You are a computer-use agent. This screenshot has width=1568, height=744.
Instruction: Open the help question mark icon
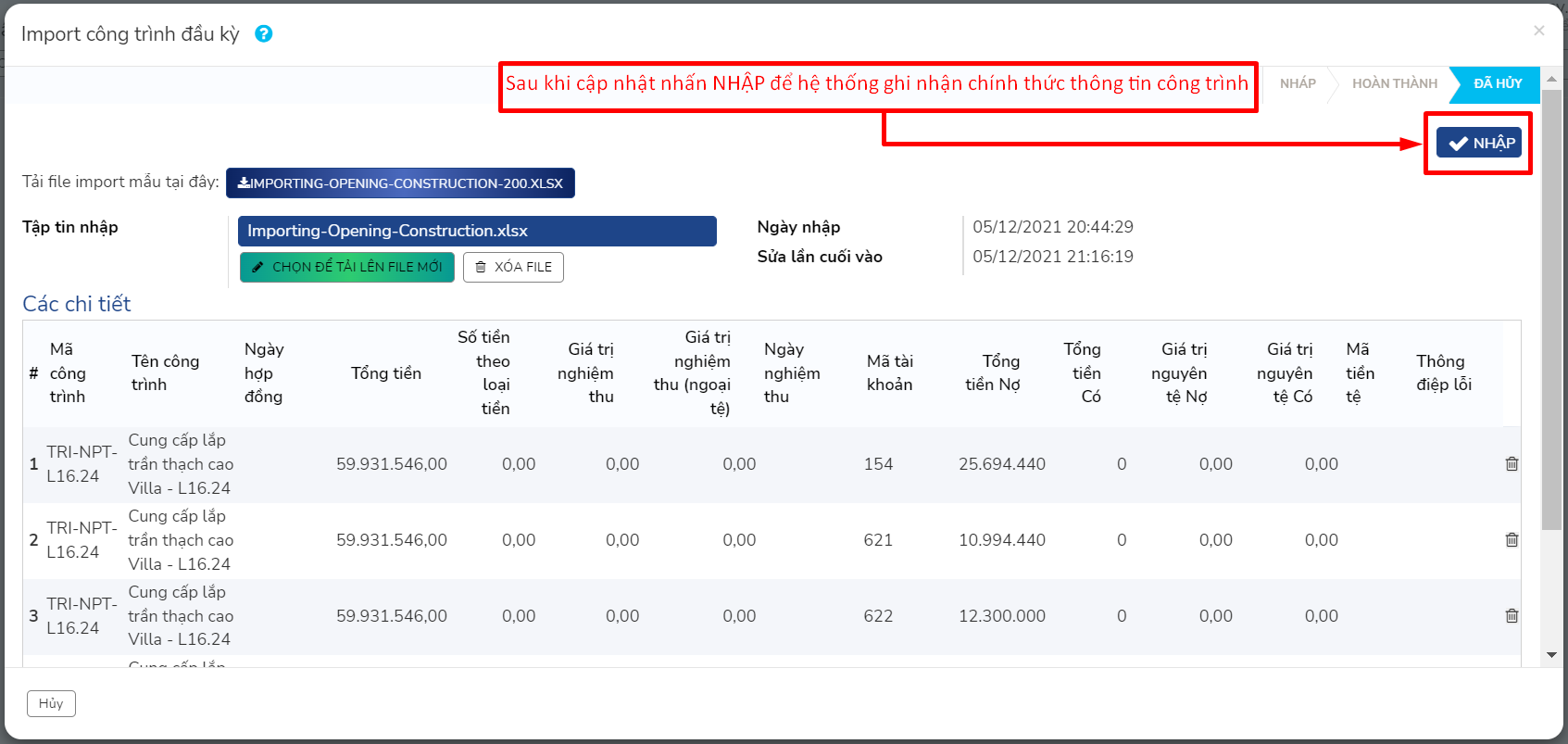[264, 33]
